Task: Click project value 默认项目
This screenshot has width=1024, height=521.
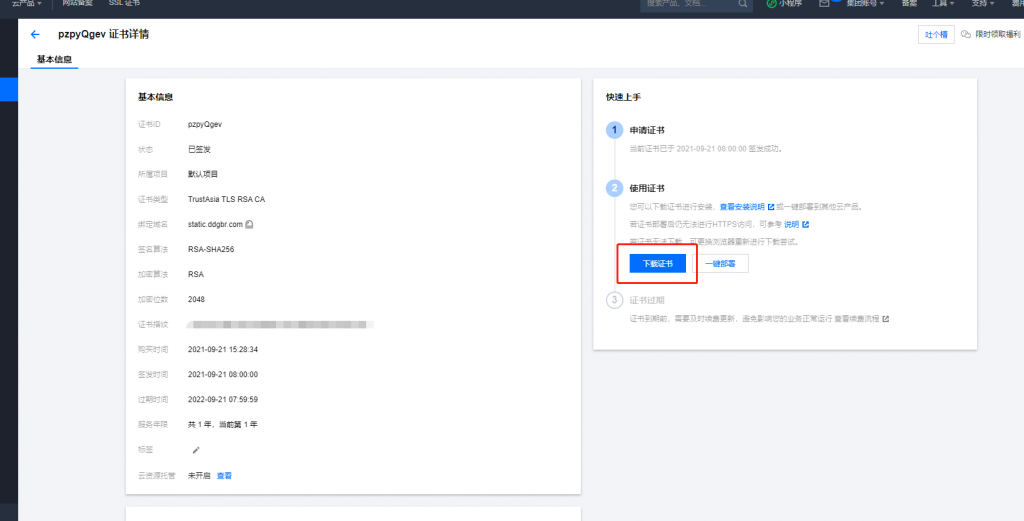Action: point(202,174)
